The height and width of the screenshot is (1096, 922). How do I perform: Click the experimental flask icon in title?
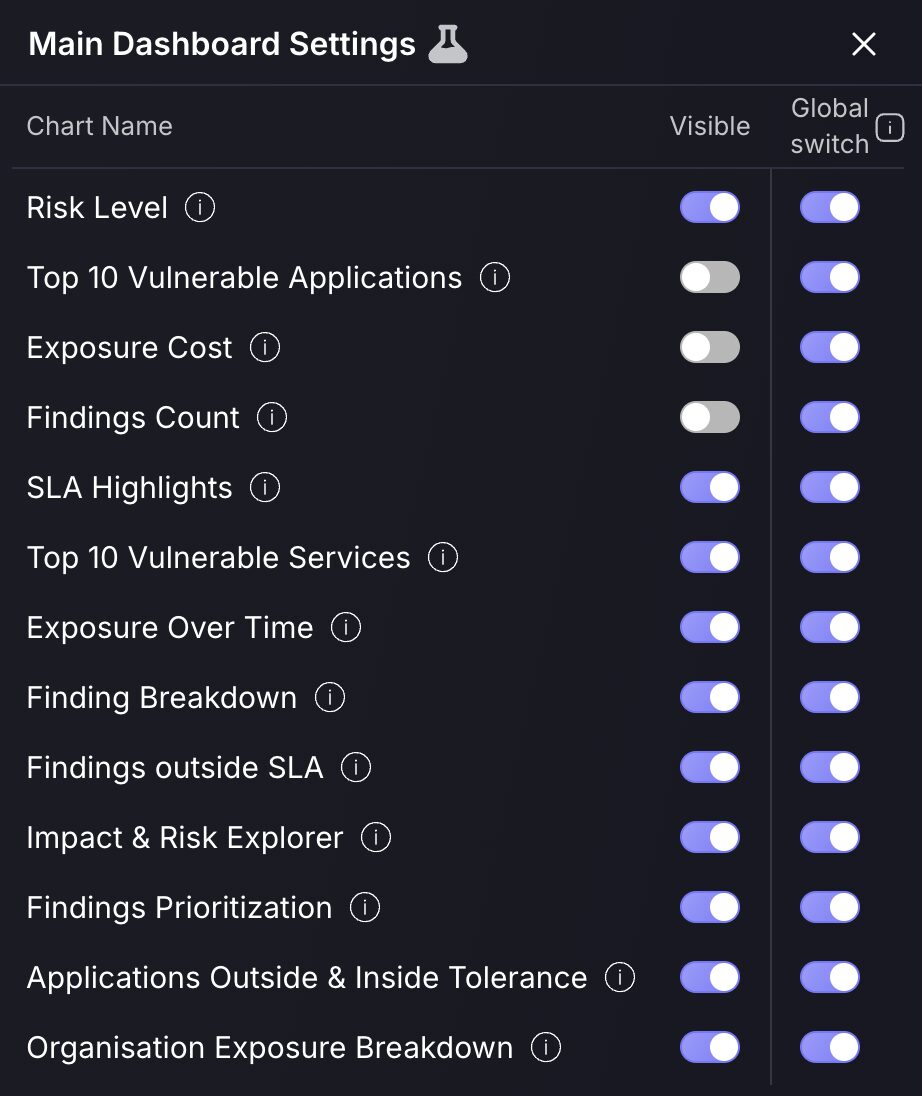point(447,44)
